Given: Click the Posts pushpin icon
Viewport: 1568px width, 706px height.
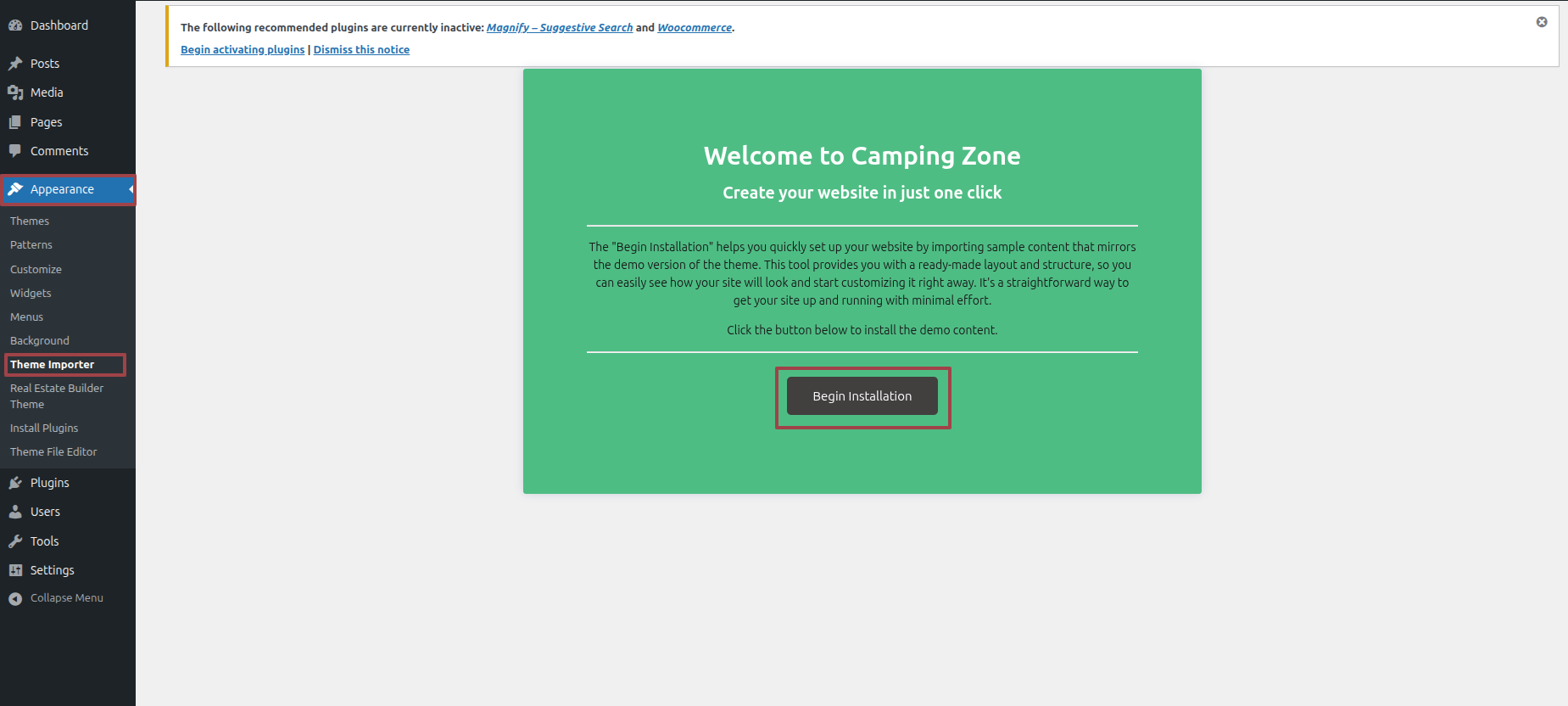Looking at the screenshot, I should click(15, 64).
